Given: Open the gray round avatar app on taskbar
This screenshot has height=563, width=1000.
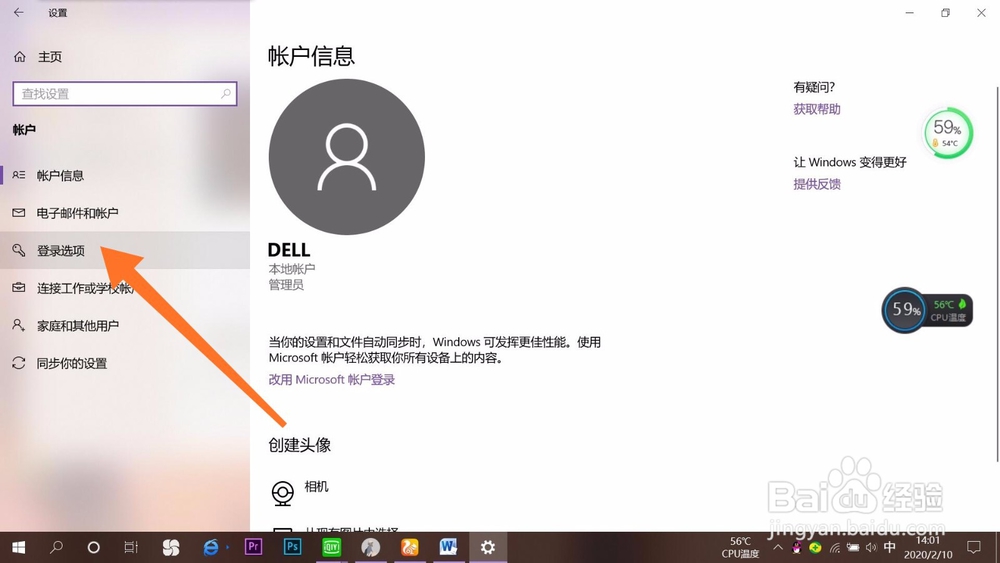Looking at the screenshot, I should tap(371, 547).
